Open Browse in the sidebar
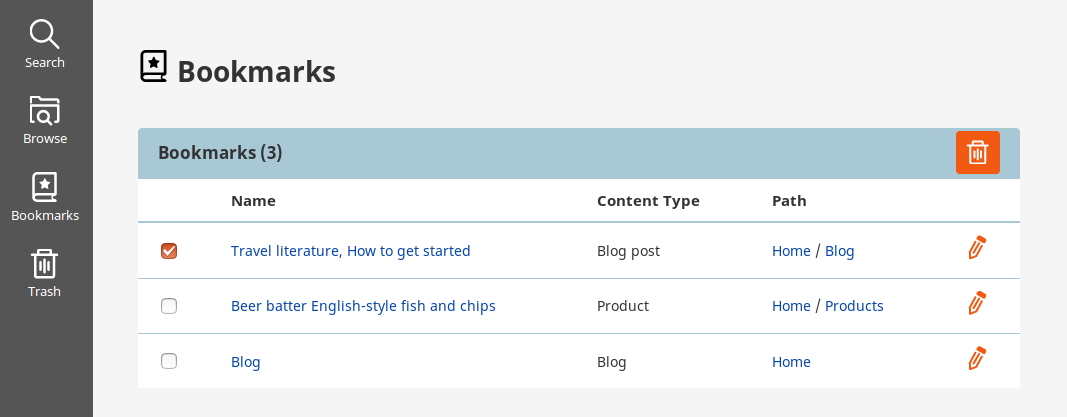 45,120
